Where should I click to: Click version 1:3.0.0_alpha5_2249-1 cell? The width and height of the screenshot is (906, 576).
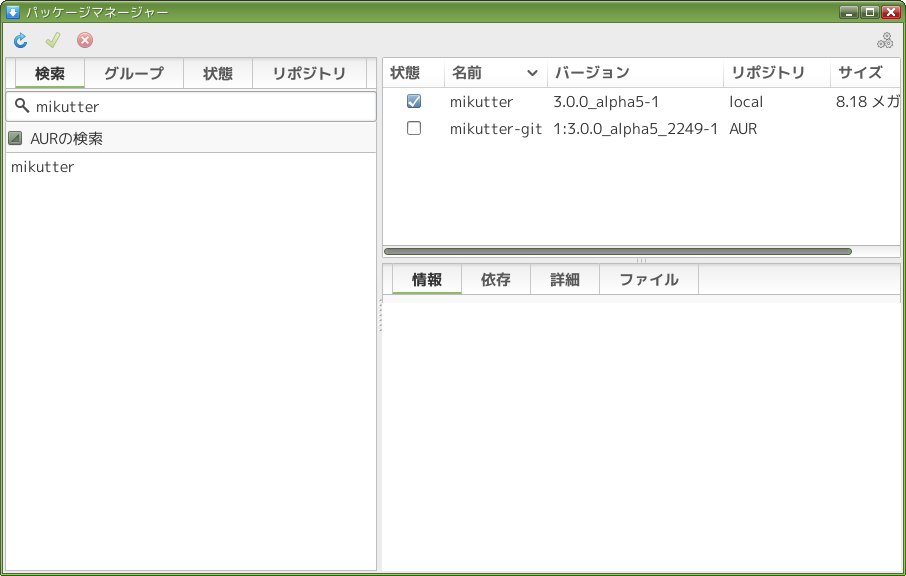[x=635, y=129]
